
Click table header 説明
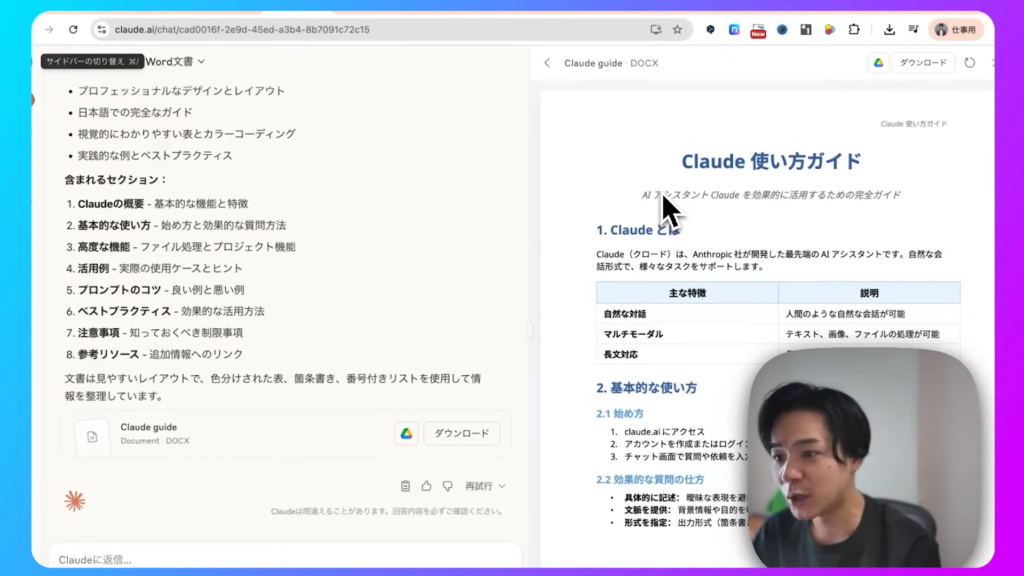[869, 293]
